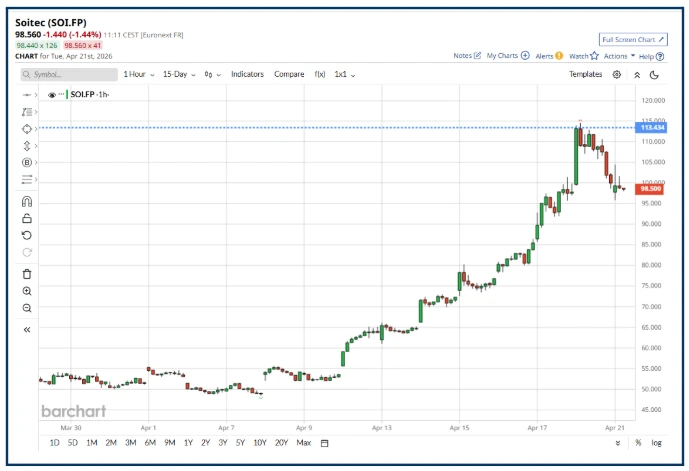Open Compare menu
Viewport: 689px width, 471px height.
tap(289, 74)
